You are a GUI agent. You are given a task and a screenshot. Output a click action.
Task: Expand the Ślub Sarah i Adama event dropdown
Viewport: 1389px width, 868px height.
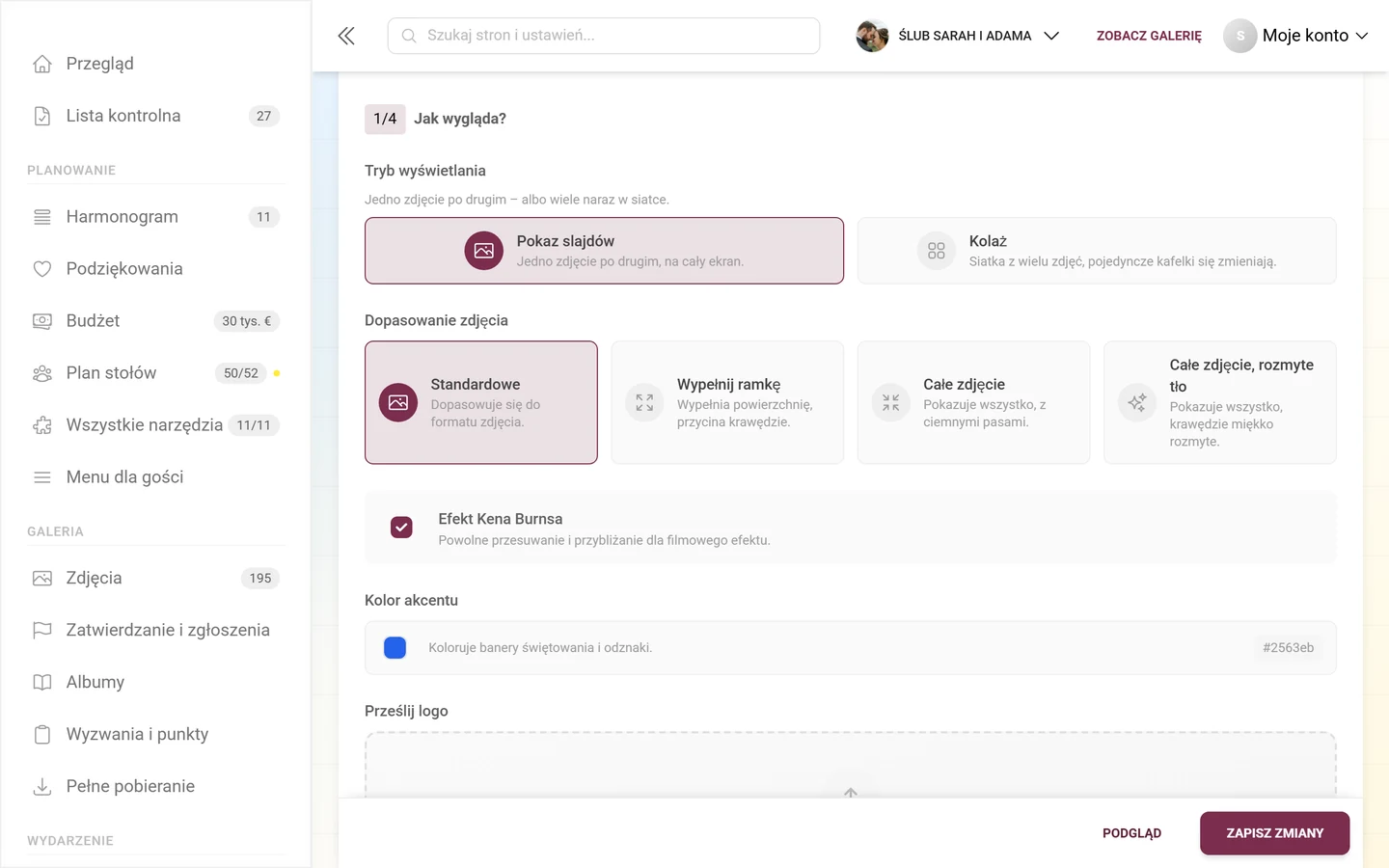point(958,36)
